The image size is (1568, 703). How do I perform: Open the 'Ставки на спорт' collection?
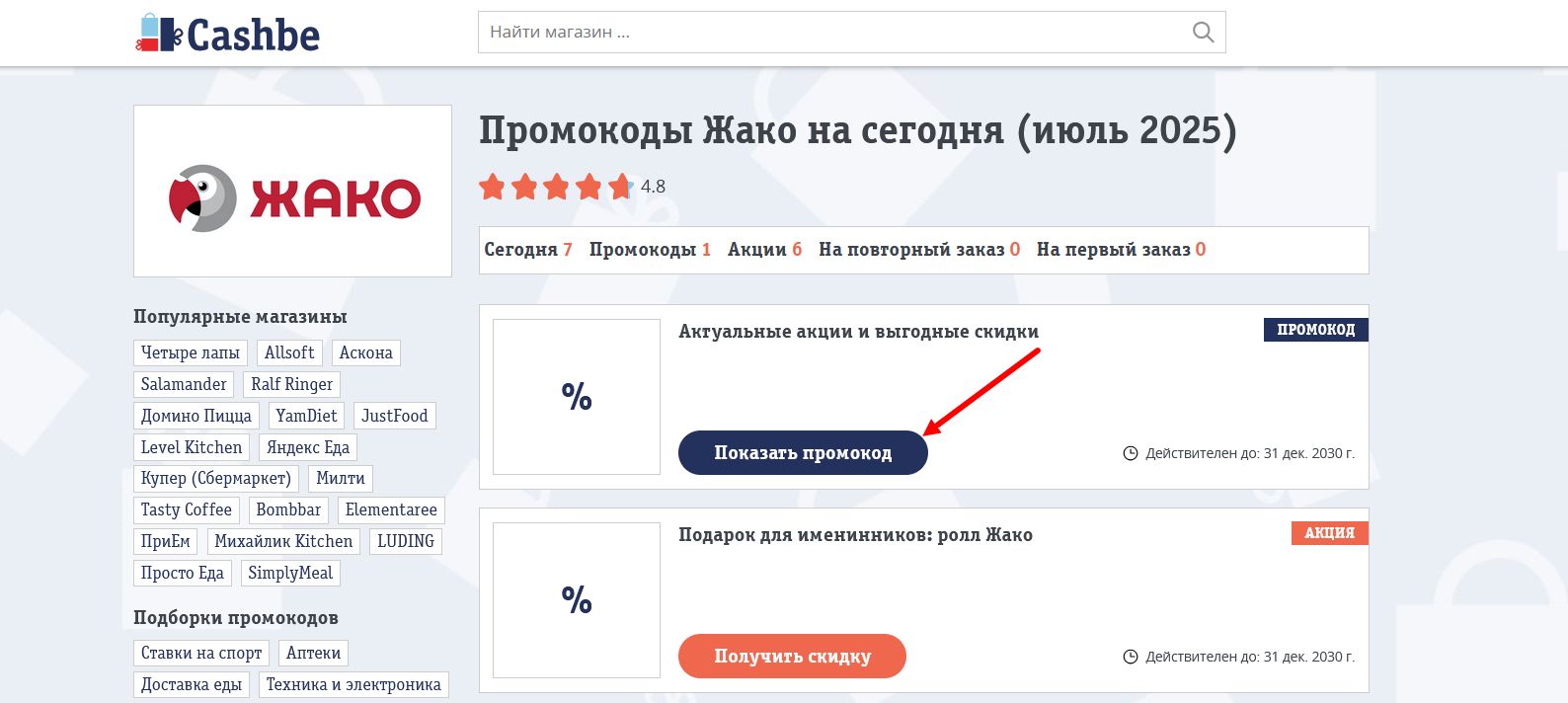tap(201, 653)
